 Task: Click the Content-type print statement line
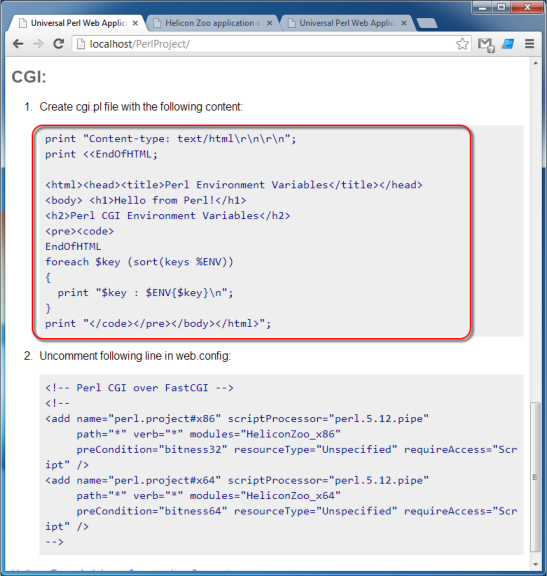pyautogui.click(x=170, y=139)
